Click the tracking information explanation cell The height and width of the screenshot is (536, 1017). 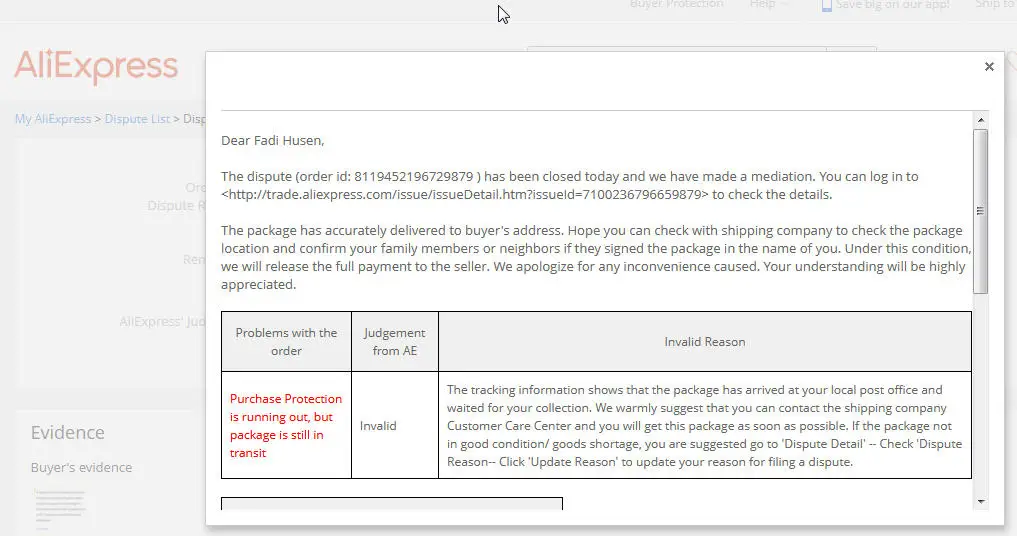[x=704, y=425]
